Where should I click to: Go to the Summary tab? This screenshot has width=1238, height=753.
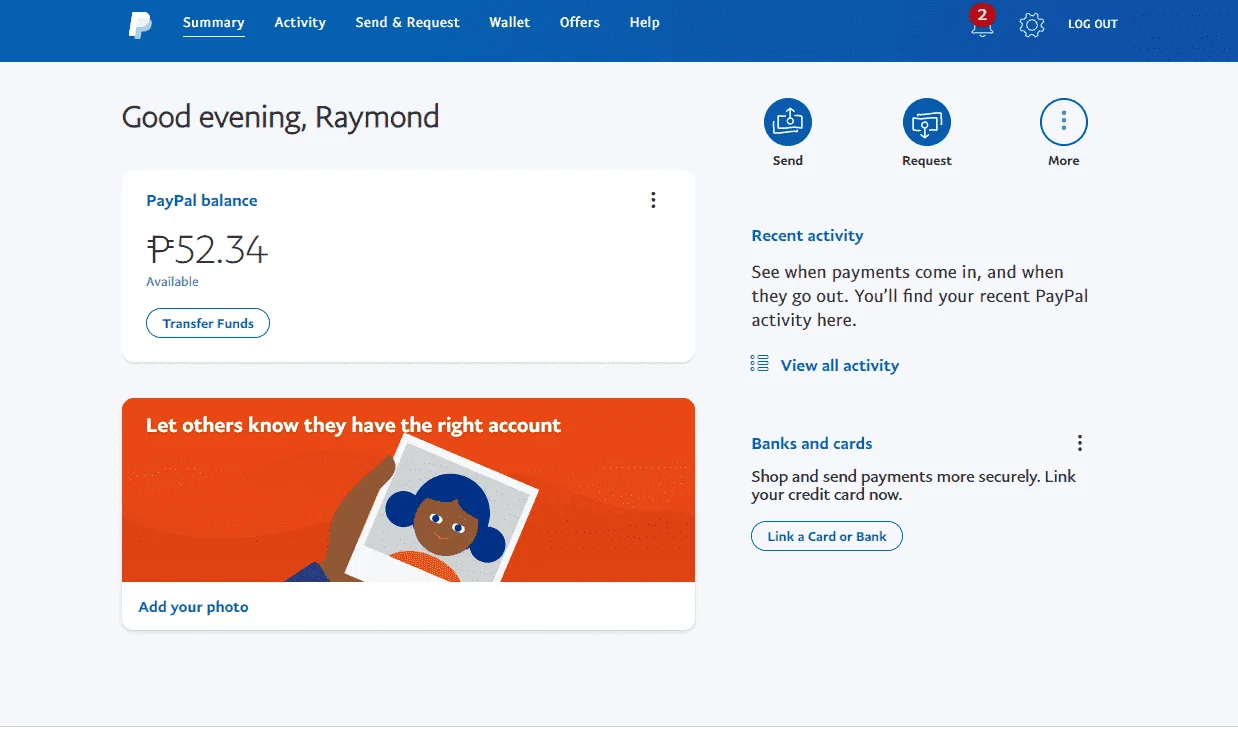click(214, 22)
